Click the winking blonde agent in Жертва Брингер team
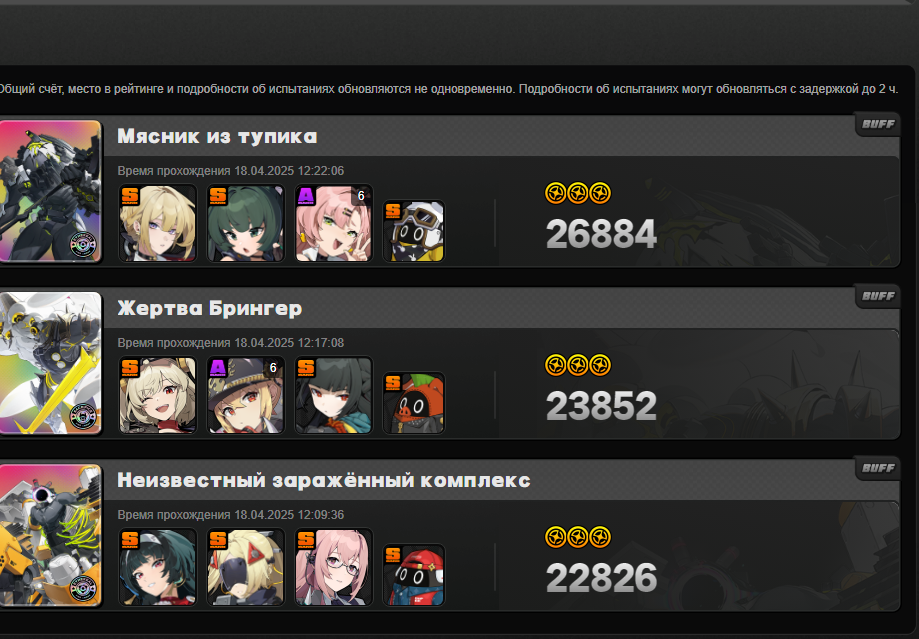Viewport: 919px width, 639px height. point(158,395)
